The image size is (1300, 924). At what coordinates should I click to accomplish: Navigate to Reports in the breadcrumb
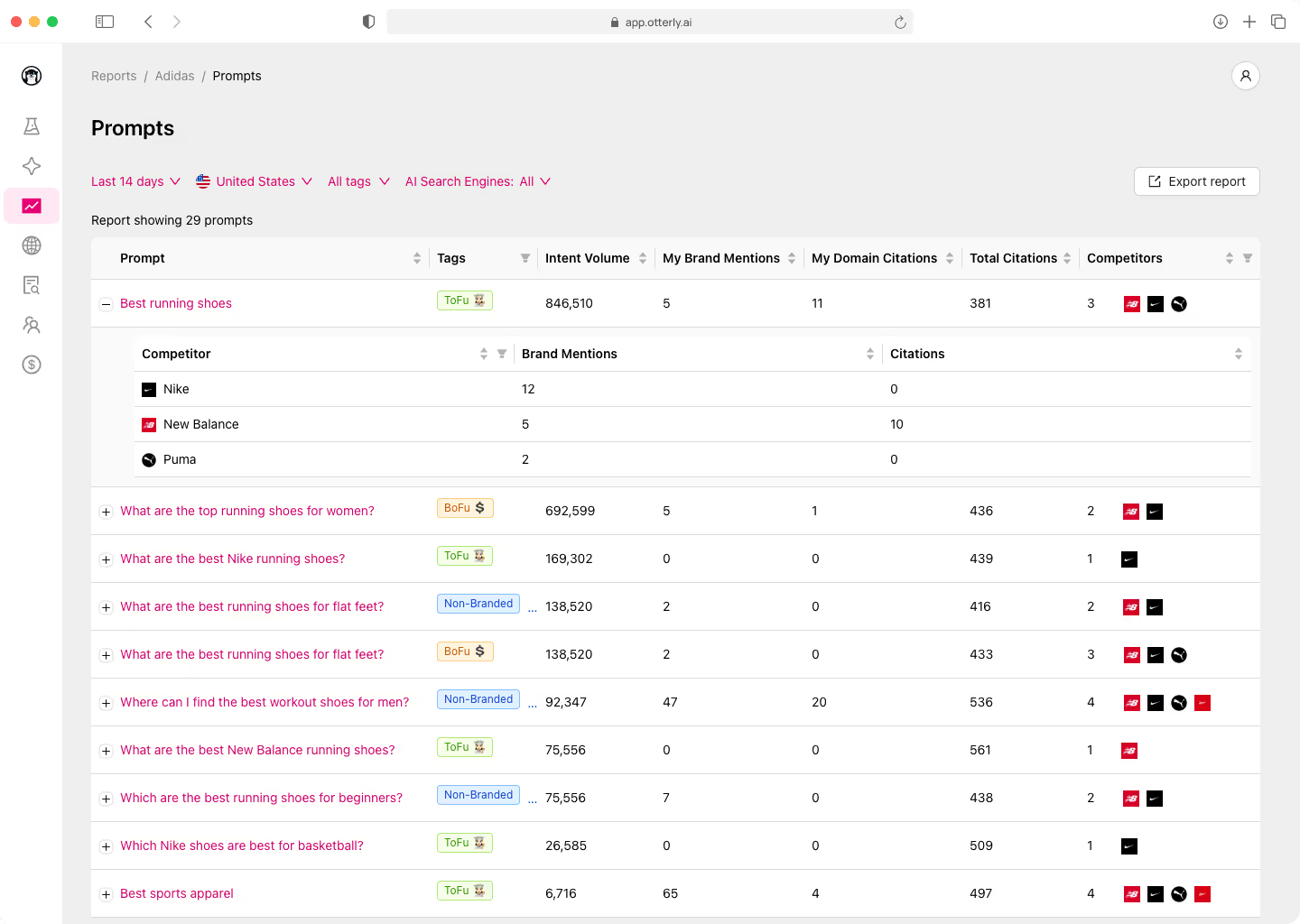coord(114,76)
